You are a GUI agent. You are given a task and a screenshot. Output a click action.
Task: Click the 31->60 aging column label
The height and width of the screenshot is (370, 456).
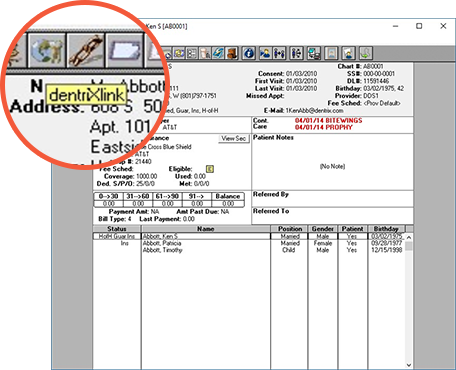point(138,196)
